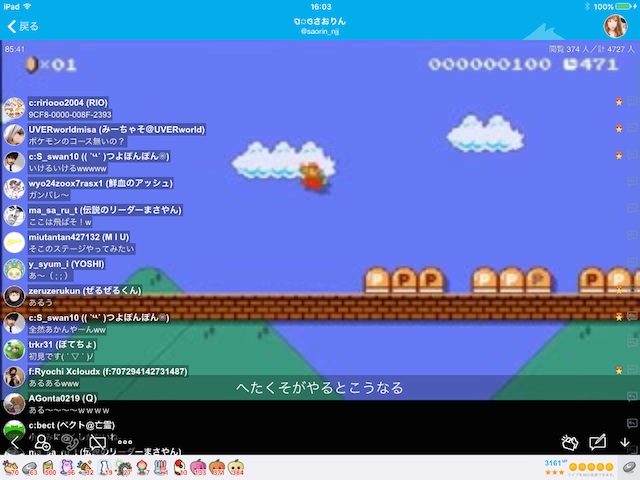The width and height of the screenshot is (640, 480).
Task: Select comment ガンバレ〜
Action: 49,195
